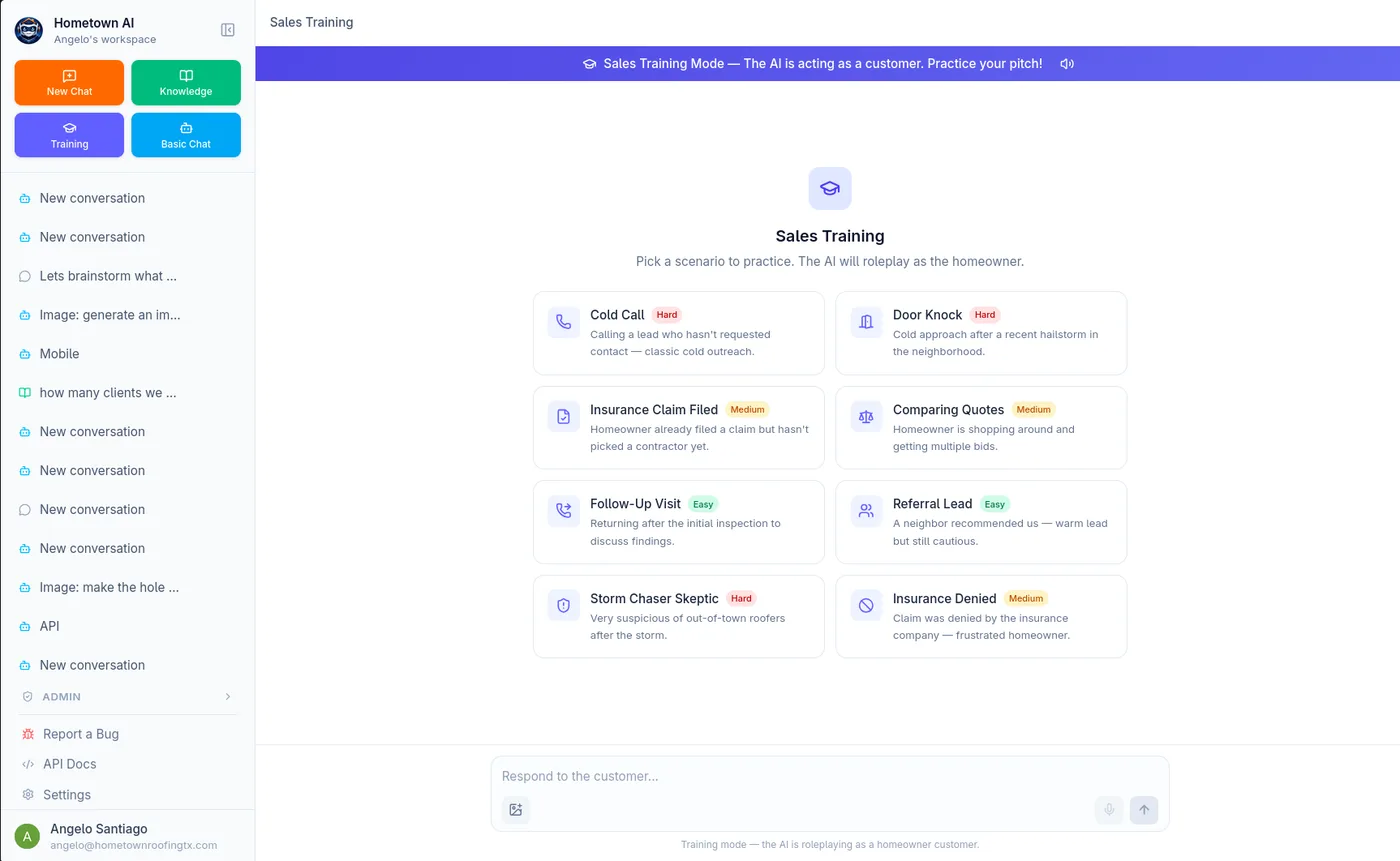This screenshot has height=861, width=1400.
Task: Click the gear icon next to Settings
Action: [x=28, y=794]
